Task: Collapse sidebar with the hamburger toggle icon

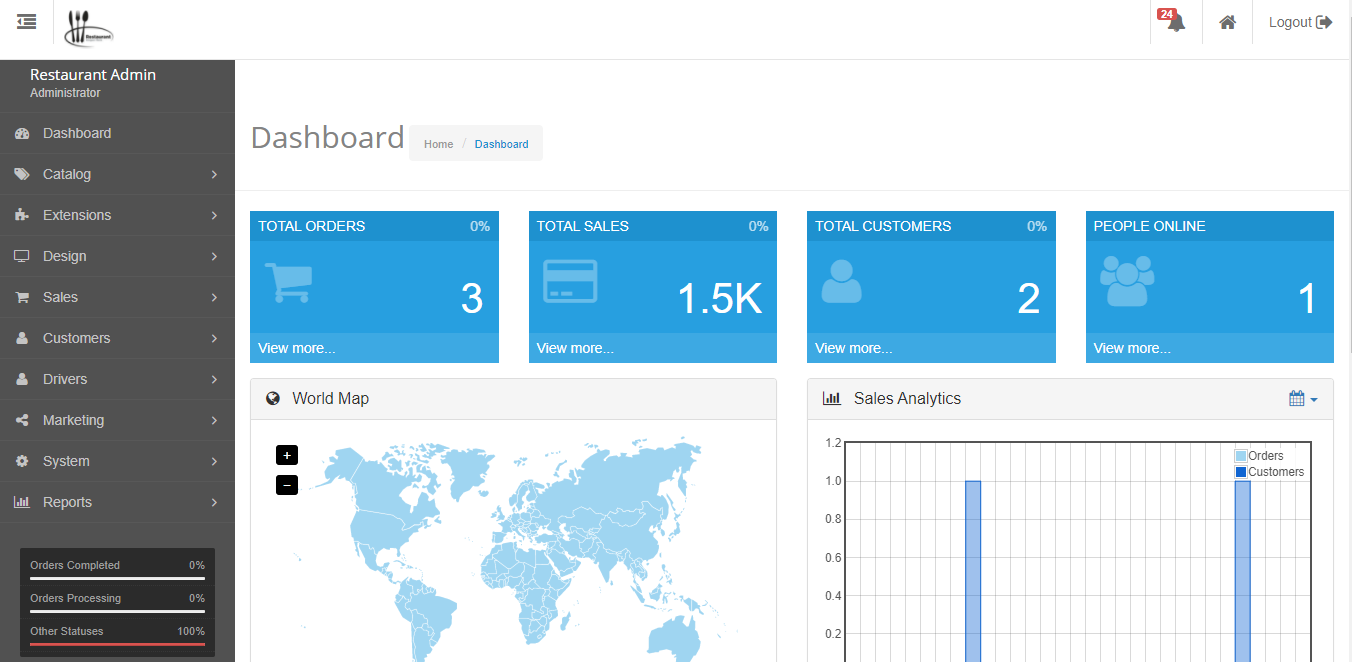Action: (x=27, y=21)
